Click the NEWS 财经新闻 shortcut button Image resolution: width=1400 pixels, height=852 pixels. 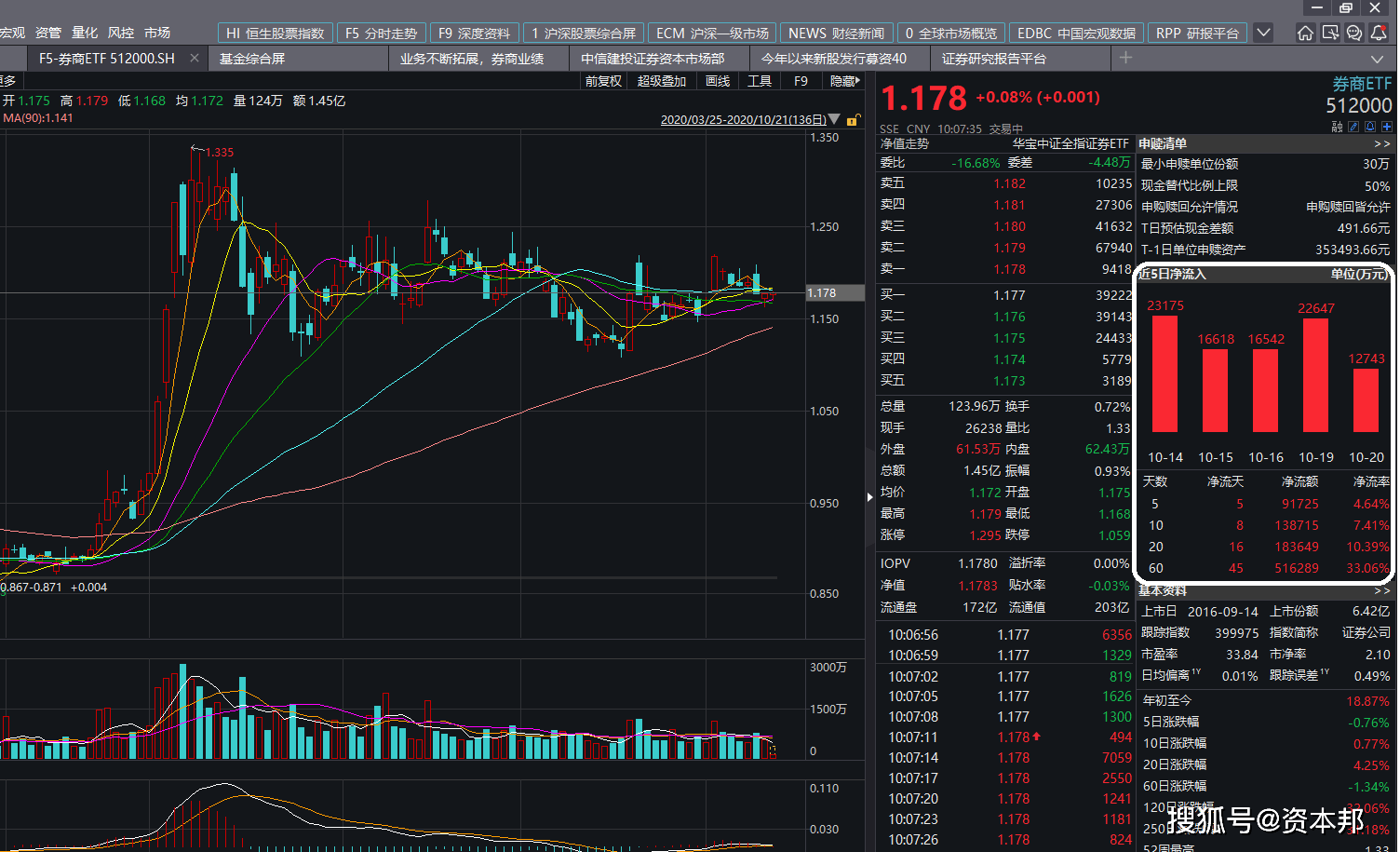[836, 34]
